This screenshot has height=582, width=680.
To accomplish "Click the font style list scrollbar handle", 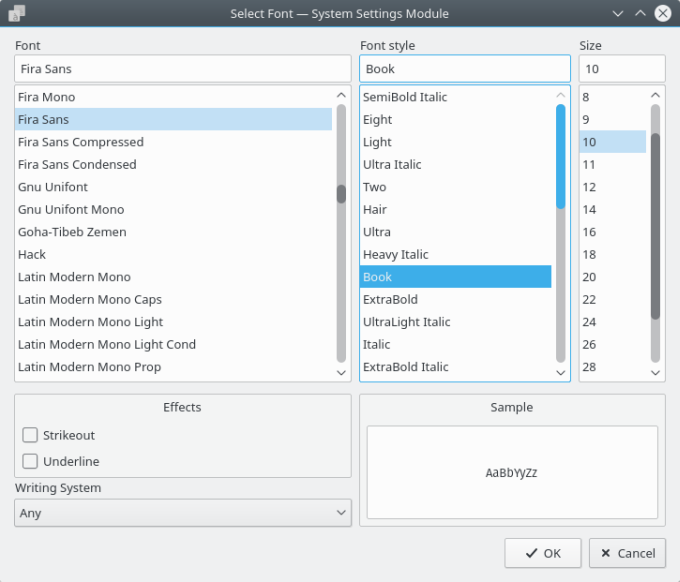I will pyautogui.click(x=561, y=157).
